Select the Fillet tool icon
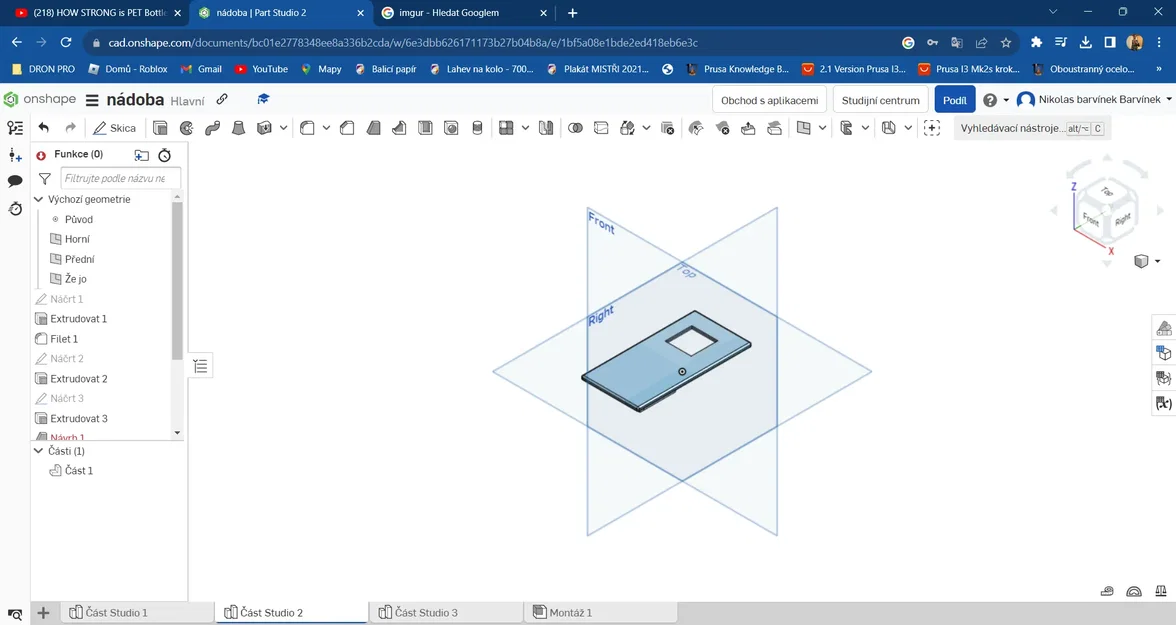The width and height of the screenshot is (1176, 625). 307,128
